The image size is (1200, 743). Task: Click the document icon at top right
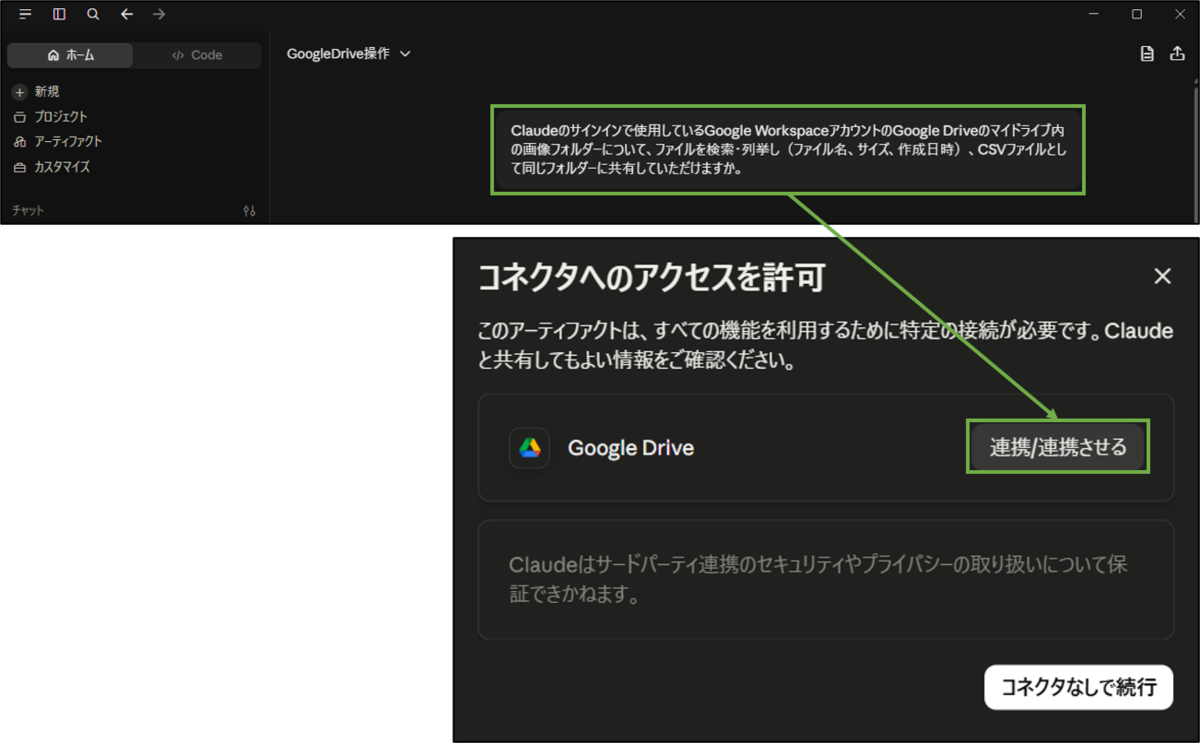pyautogui.click(x=1147, y=54)
